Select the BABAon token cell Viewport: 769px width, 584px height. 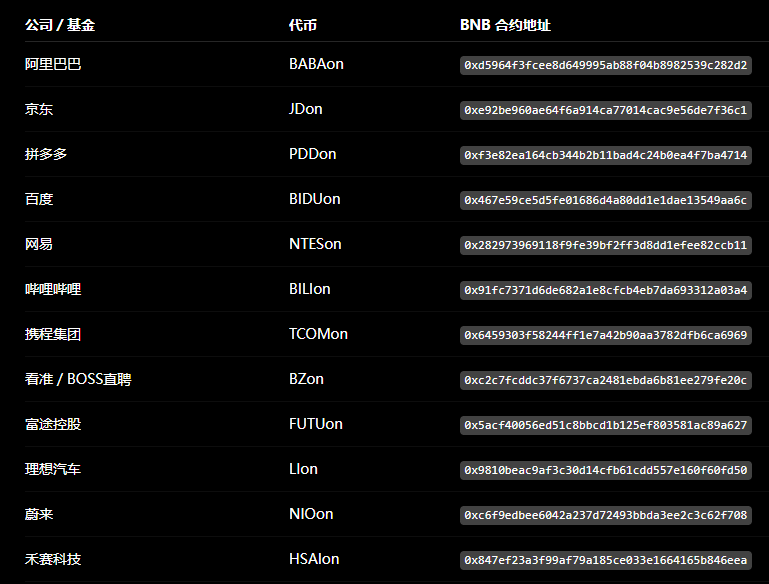[316, 64]
